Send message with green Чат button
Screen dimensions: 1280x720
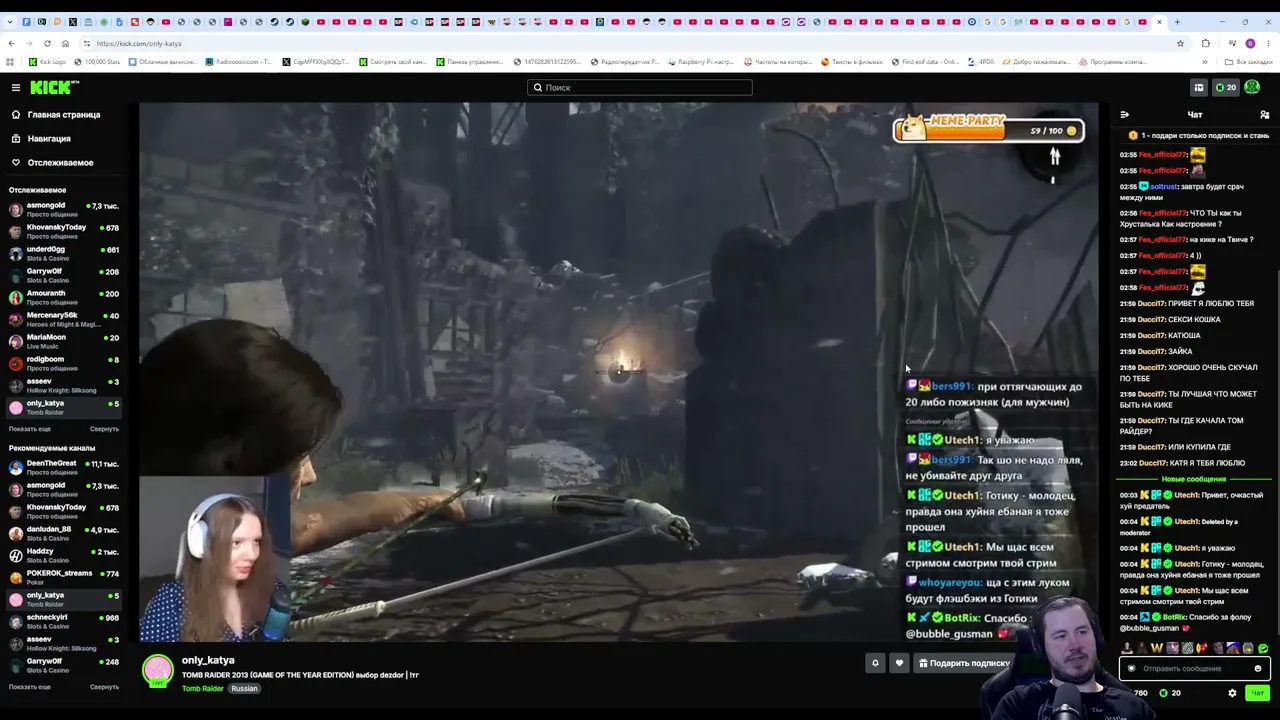click(1258, 693)
